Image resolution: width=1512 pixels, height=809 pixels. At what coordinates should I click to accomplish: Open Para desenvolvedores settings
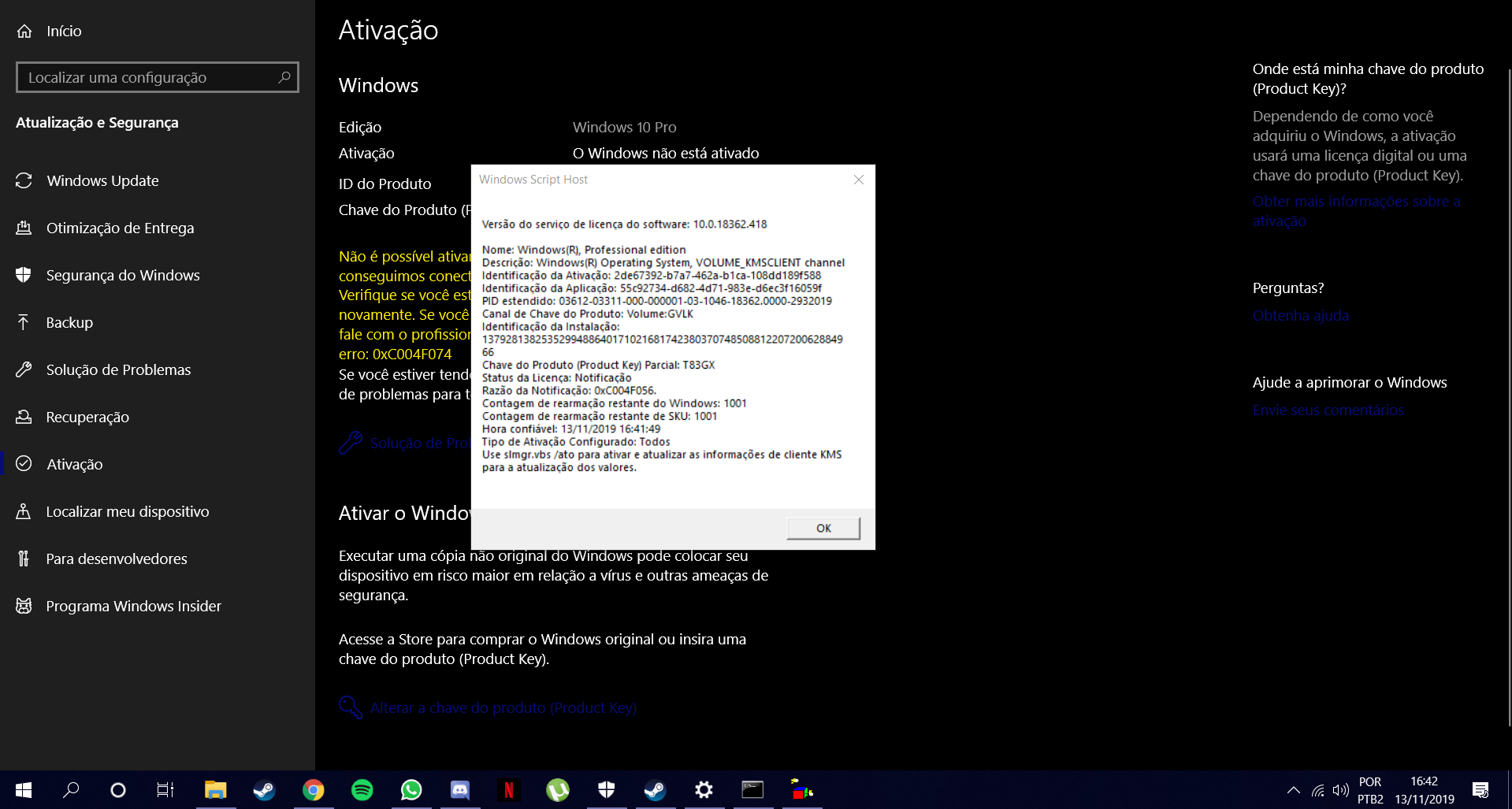pos(158,559)
